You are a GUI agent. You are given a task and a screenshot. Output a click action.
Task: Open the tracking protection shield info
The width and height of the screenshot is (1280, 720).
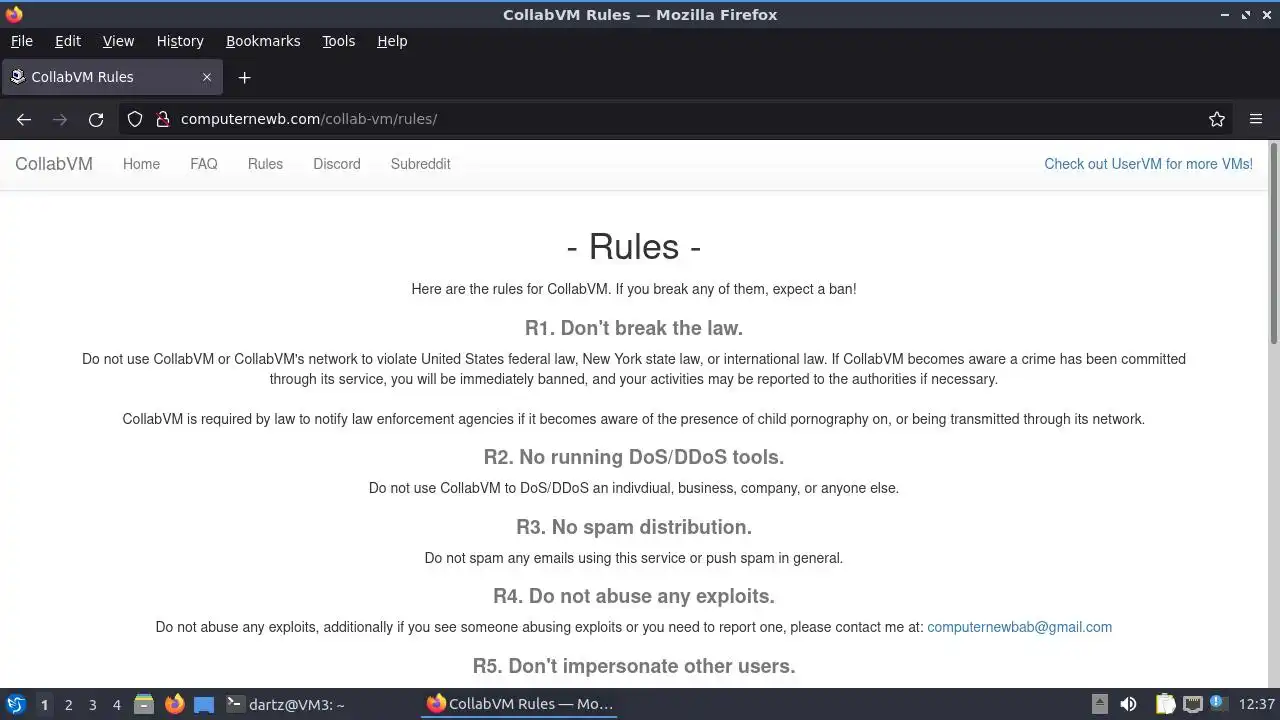[x=135, y=119]
